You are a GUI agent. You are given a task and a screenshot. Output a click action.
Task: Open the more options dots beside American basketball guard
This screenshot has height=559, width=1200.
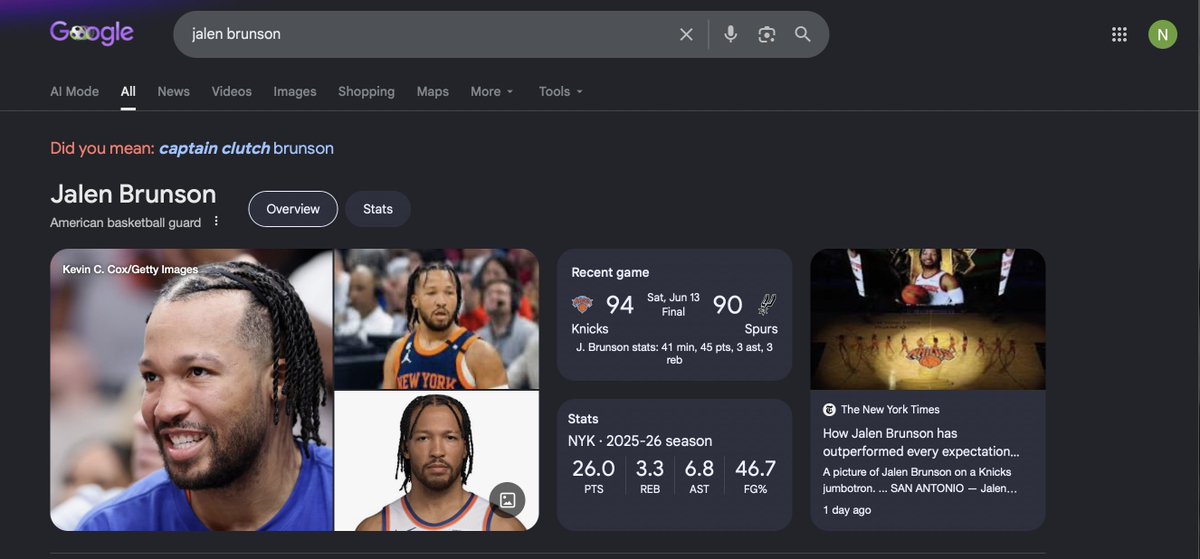(216, 221)
